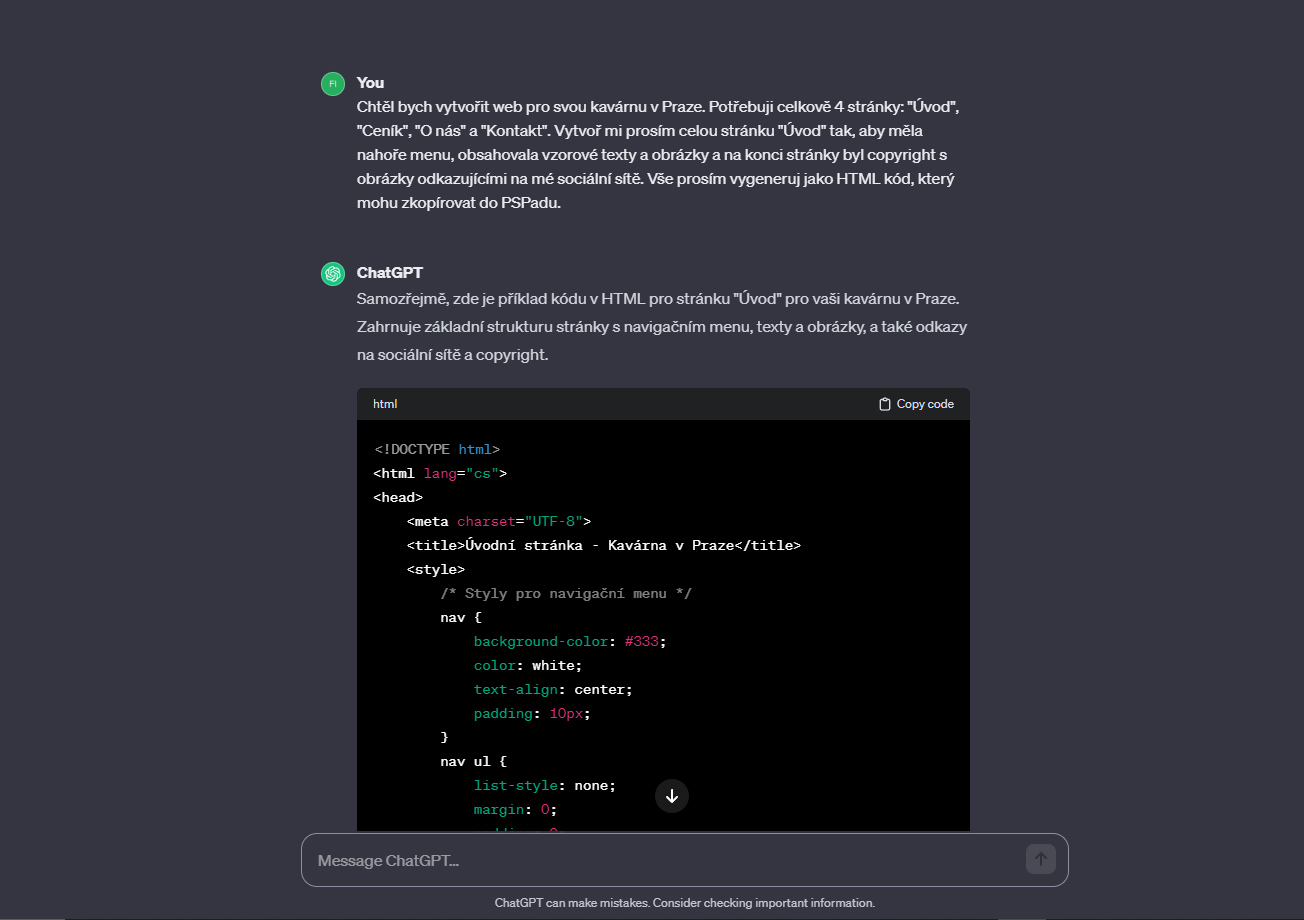
Task: Click the Message ChatGPT input field
Action: [x=684, y=860]
